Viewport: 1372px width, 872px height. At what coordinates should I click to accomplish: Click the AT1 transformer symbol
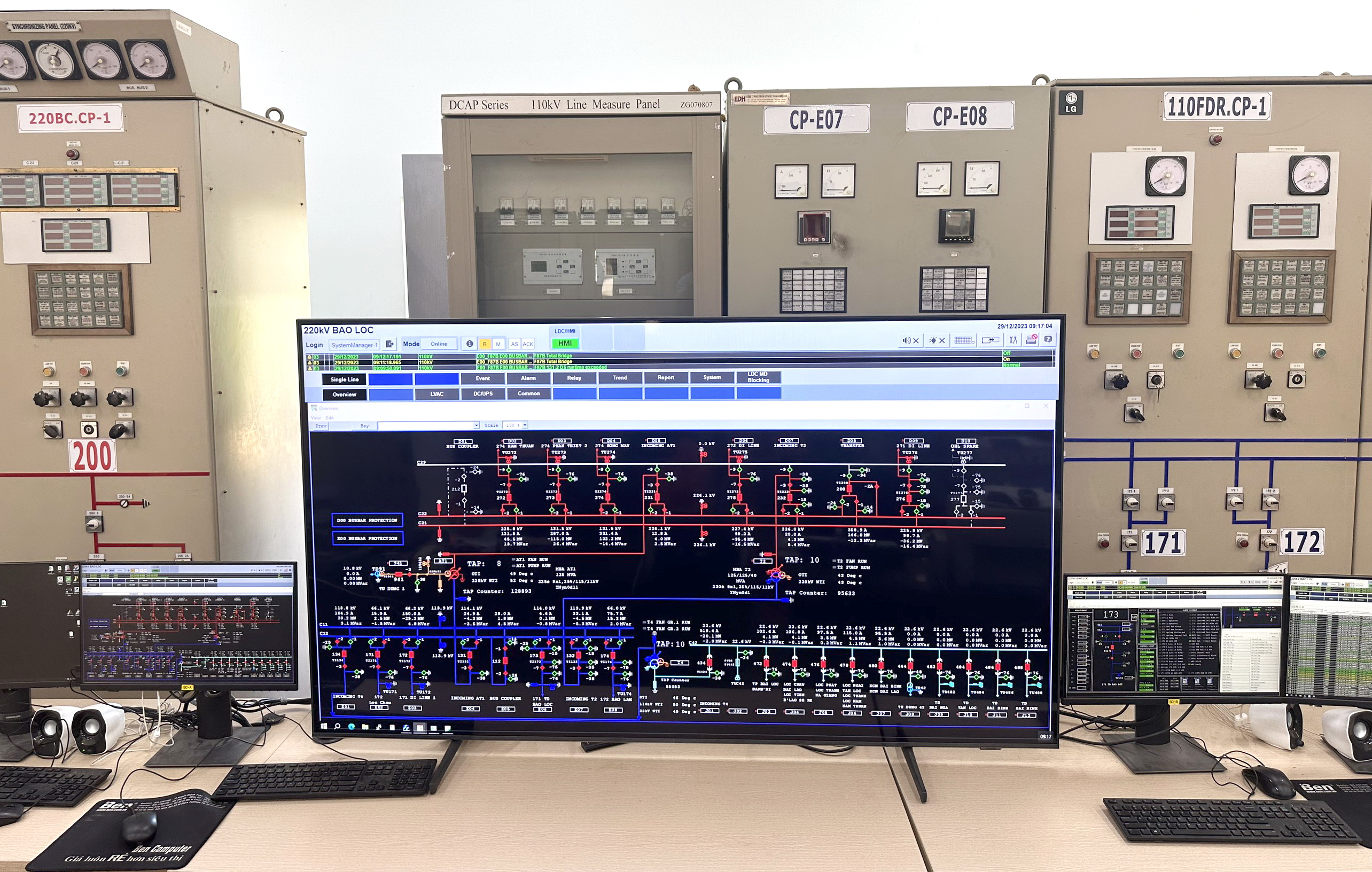452,574
